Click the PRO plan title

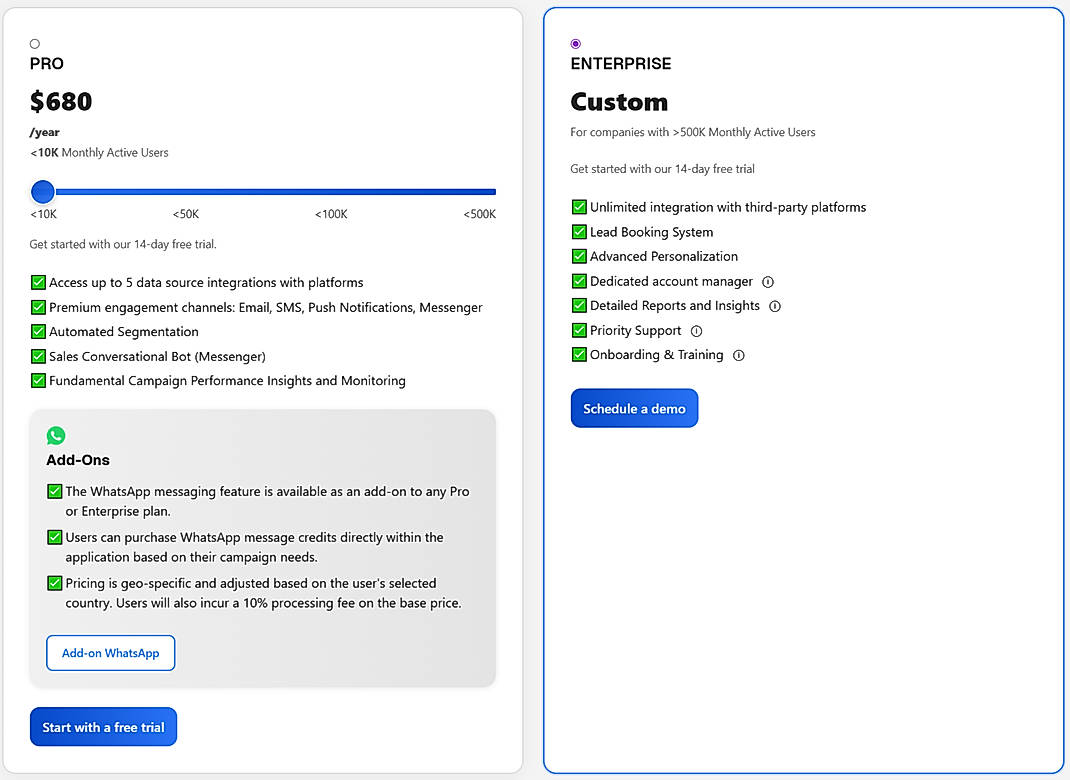tap(46, 63)
